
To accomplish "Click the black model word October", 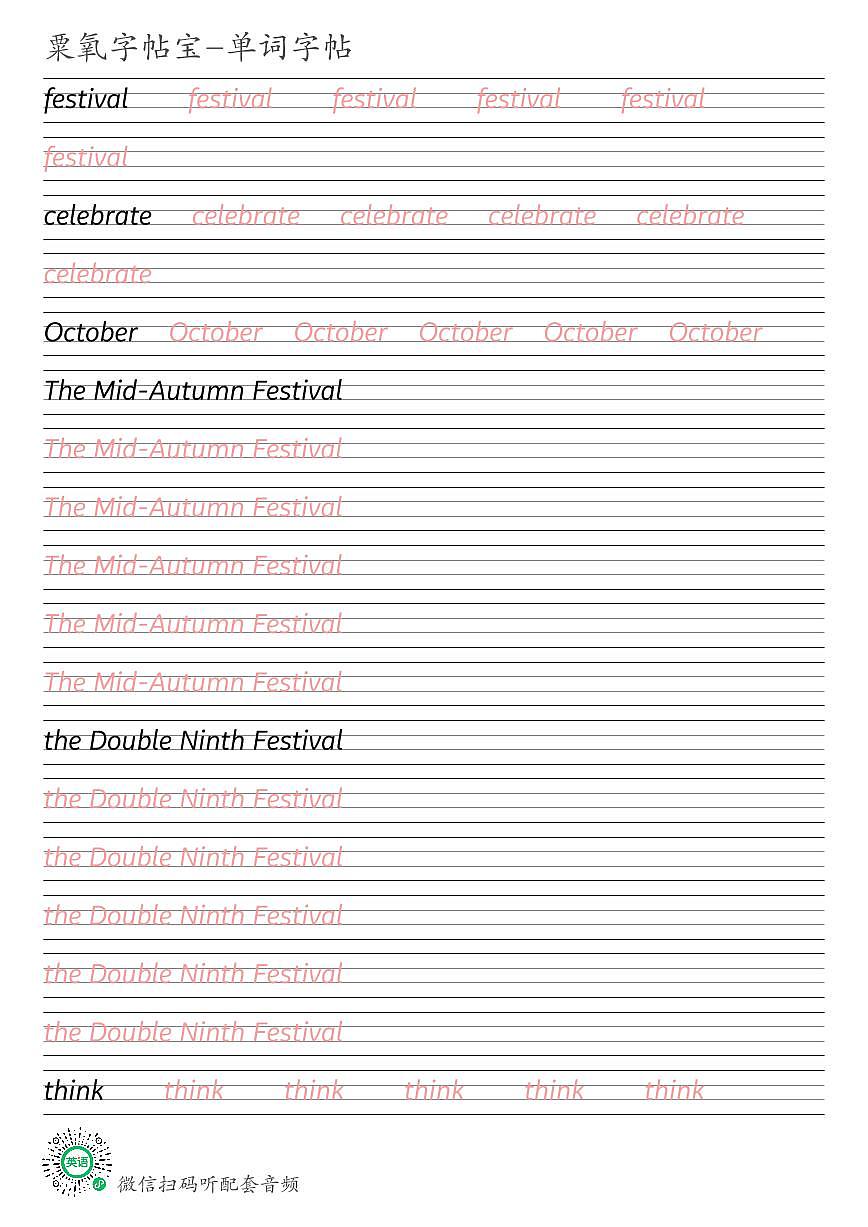I will tap(91, 332).
